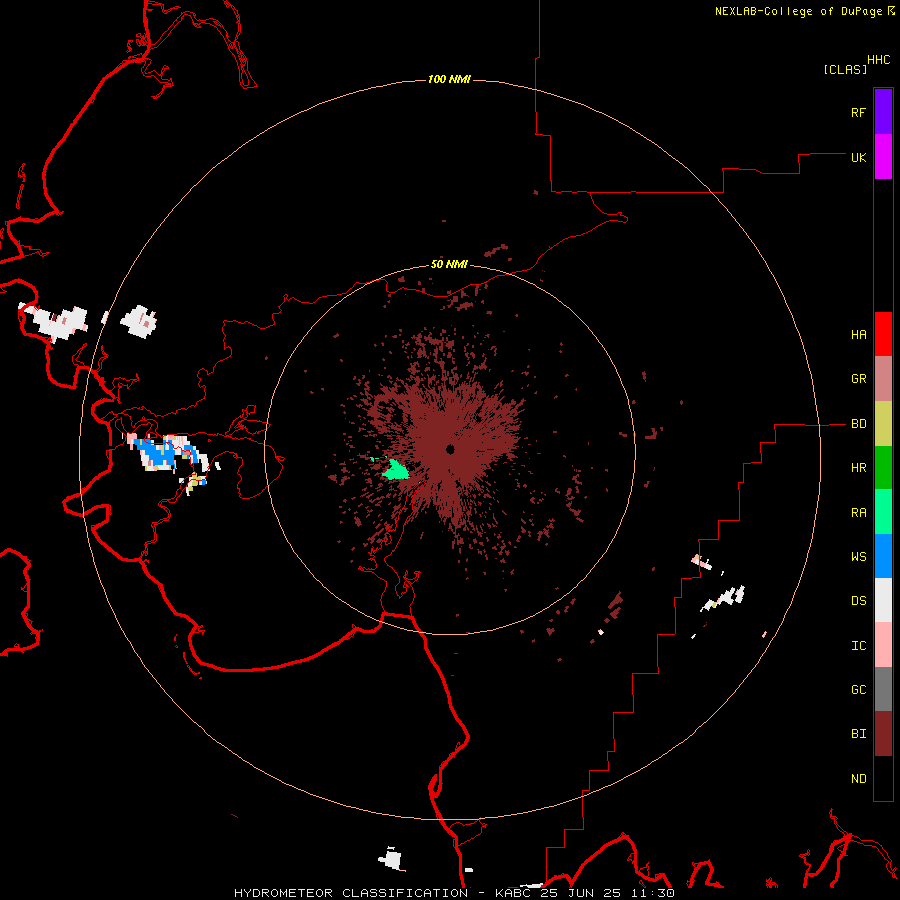
Task: Click the RF legend label
Action: 858,112
